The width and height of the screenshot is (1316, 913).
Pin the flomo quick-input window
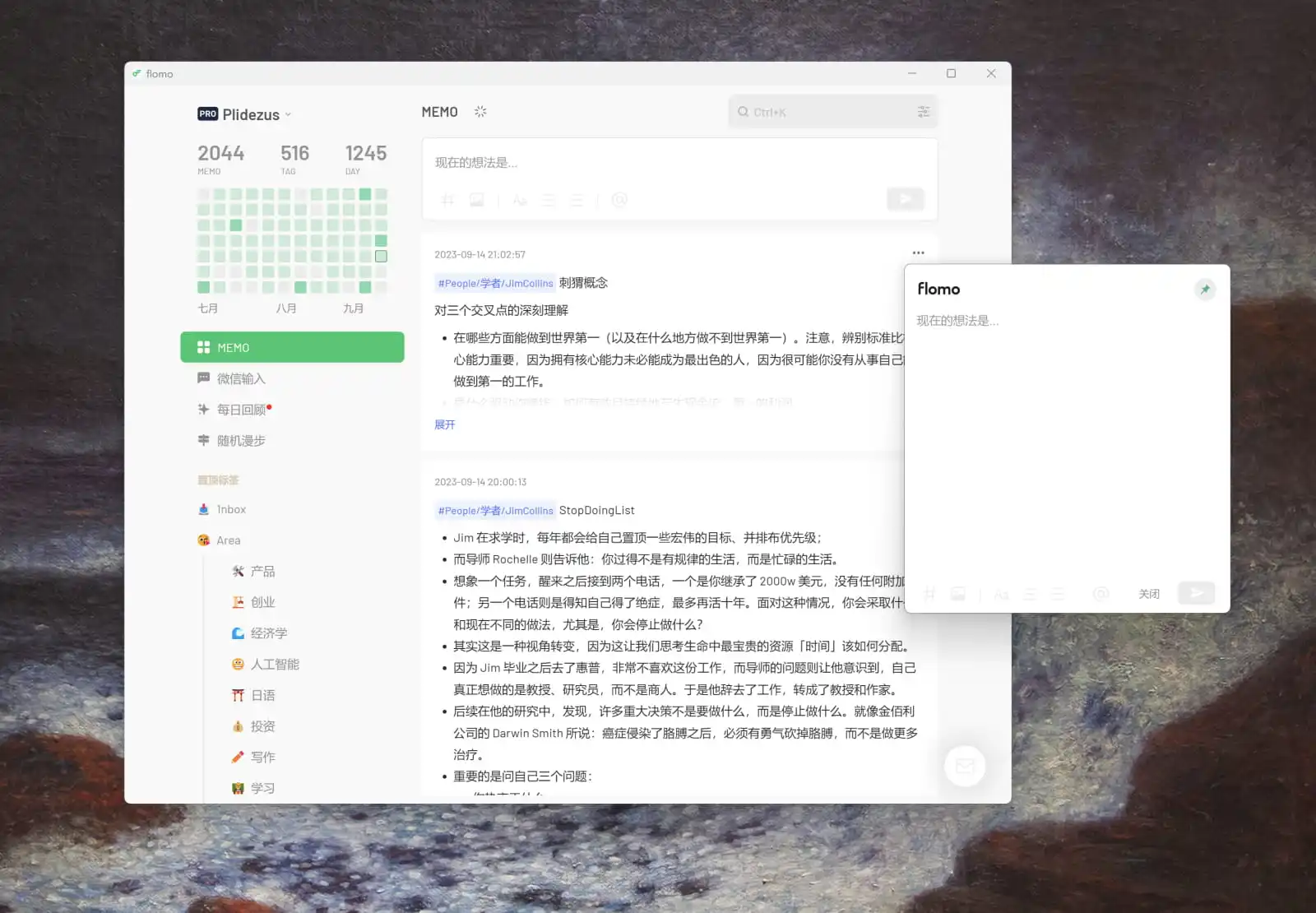(x=1204, y=290)
